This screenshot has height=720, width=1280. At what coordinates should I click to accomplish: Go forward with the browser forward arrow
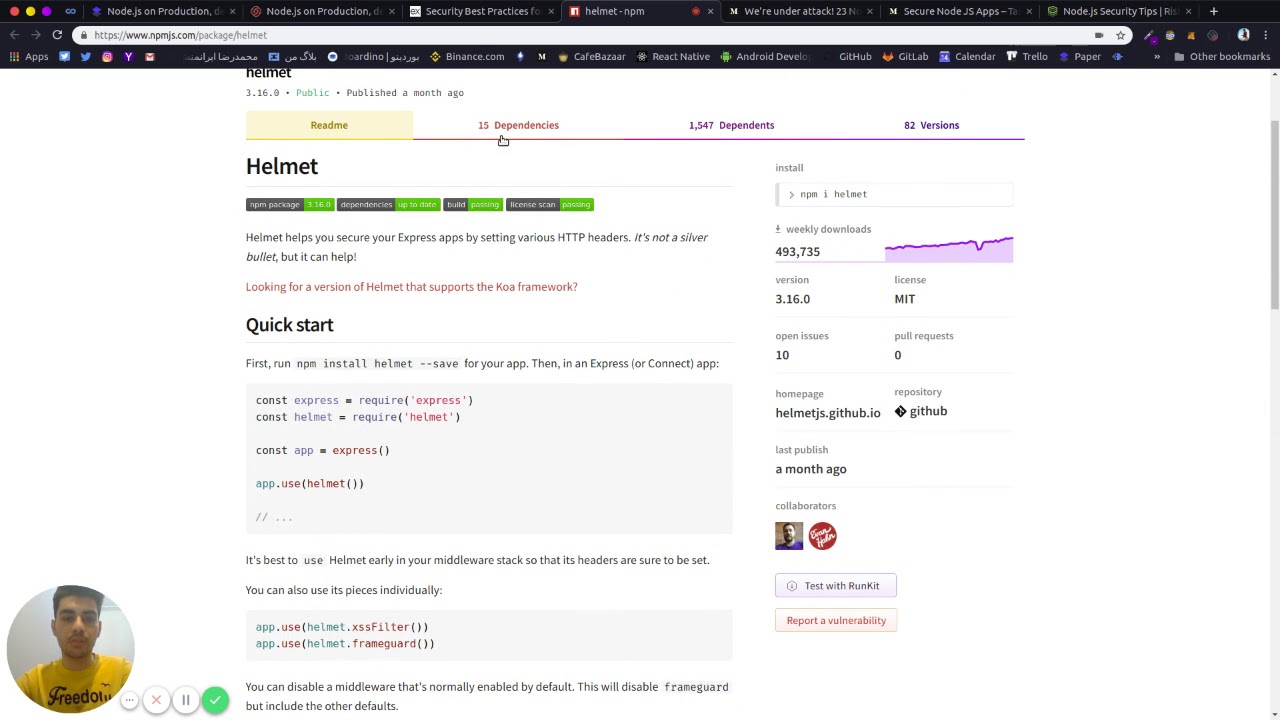(36, 35)
